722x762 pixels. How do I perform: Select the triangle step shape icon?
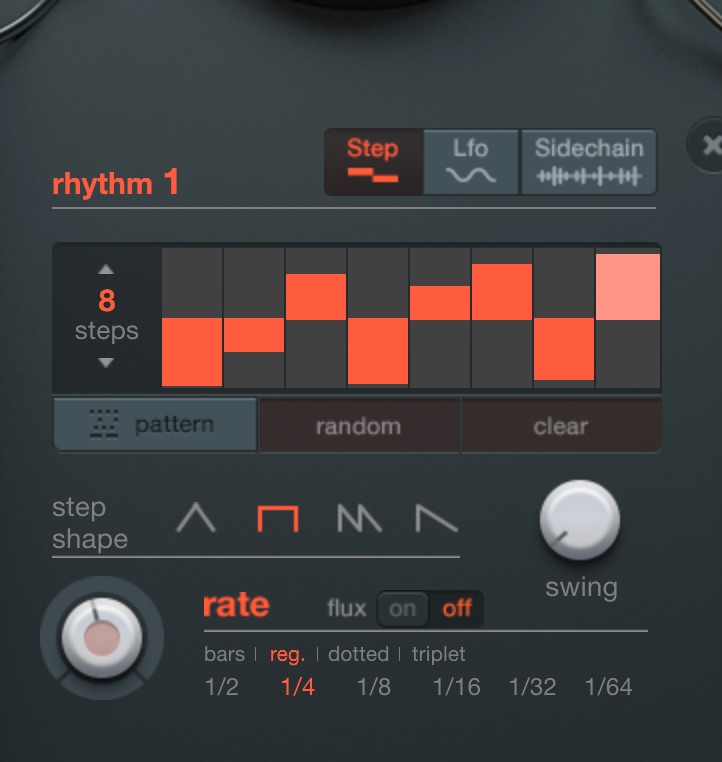(196, 518)
